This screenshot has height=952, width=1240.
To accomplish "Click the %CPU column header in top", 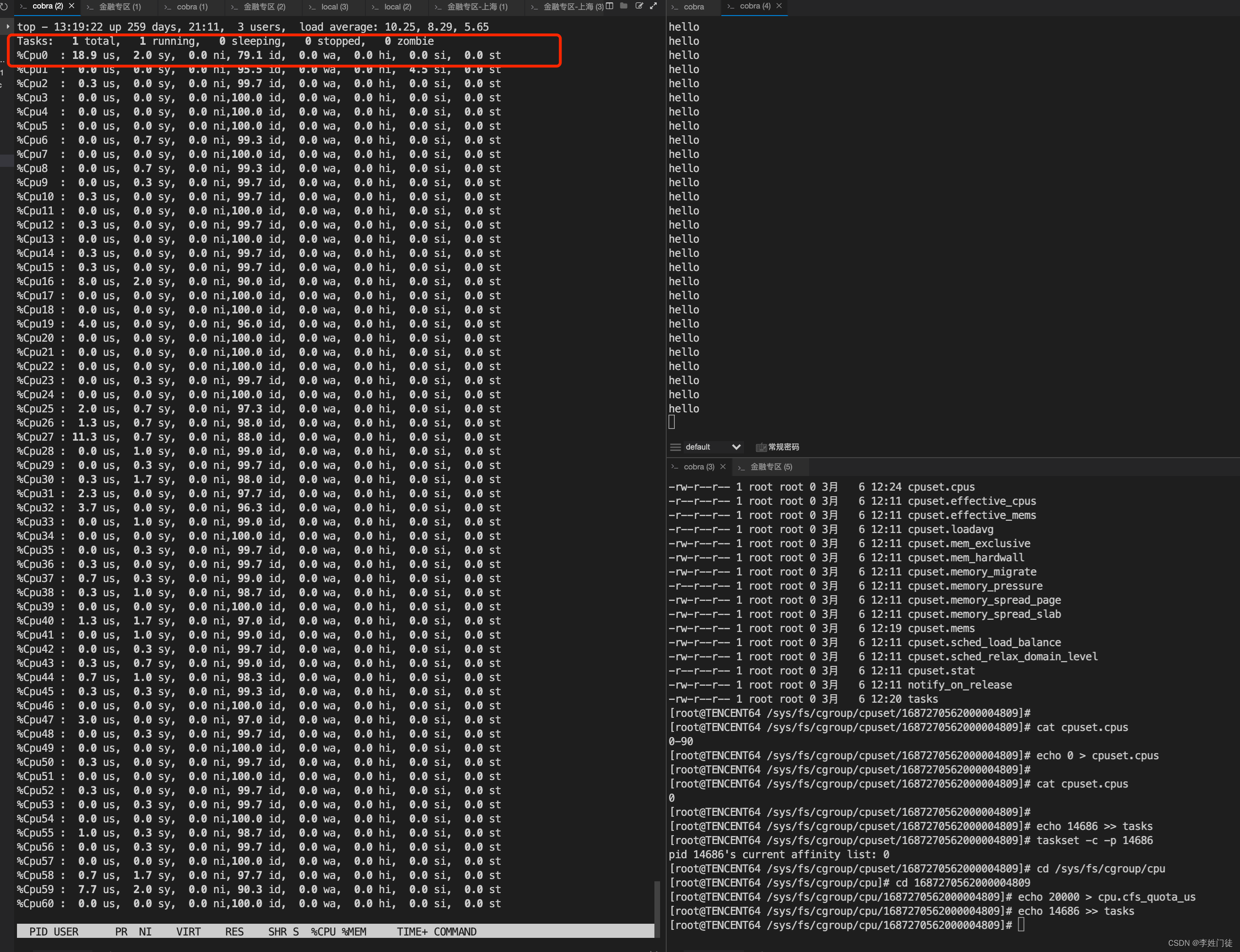I will click(x=322, y=932).
